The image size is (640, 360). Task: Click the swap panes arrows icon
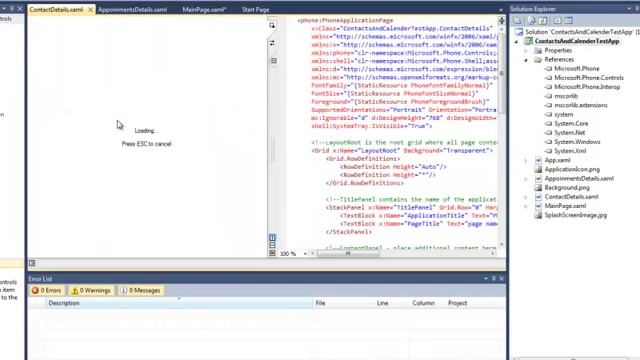(x=272, y=43)
